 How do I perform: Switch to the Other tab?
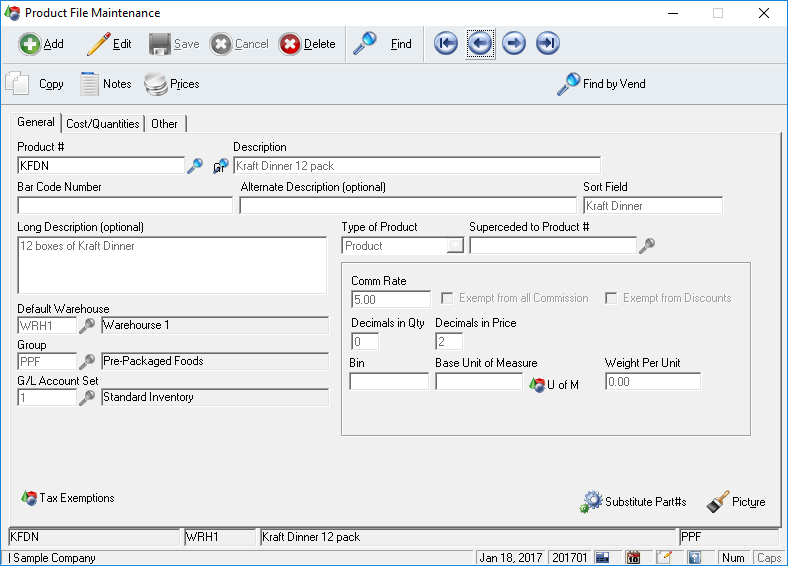tap(164, 124)
